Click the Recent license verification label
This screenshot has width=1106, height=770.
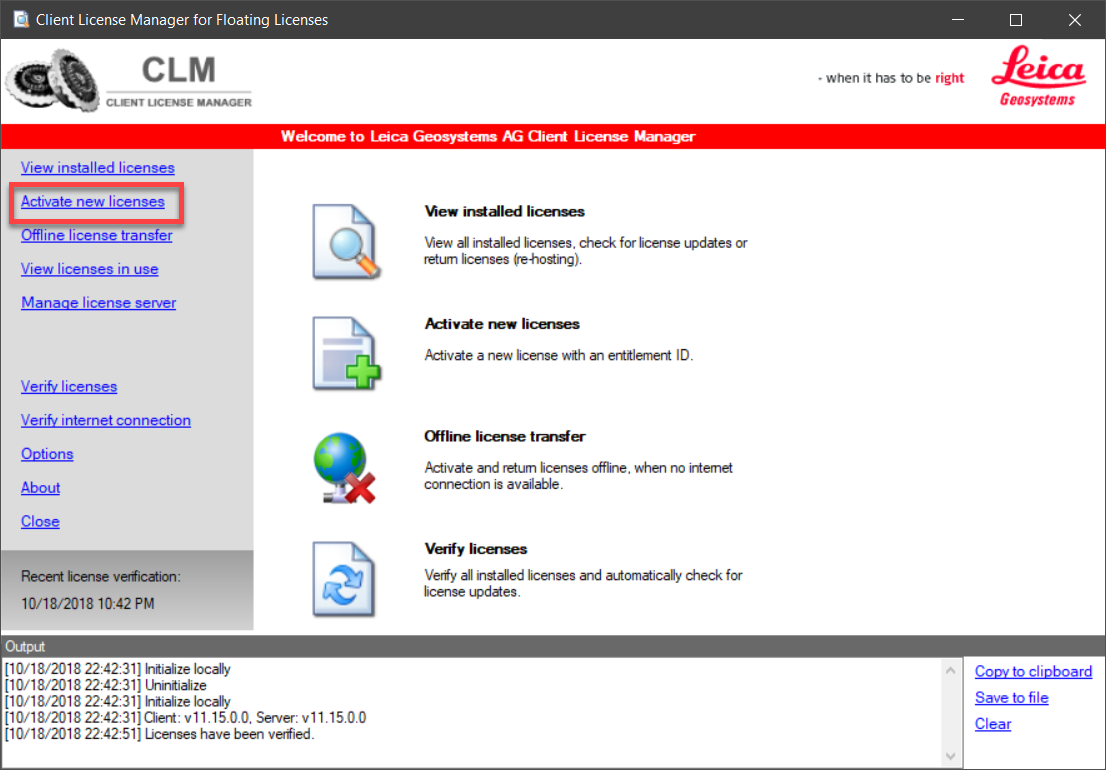coord(101,577)
